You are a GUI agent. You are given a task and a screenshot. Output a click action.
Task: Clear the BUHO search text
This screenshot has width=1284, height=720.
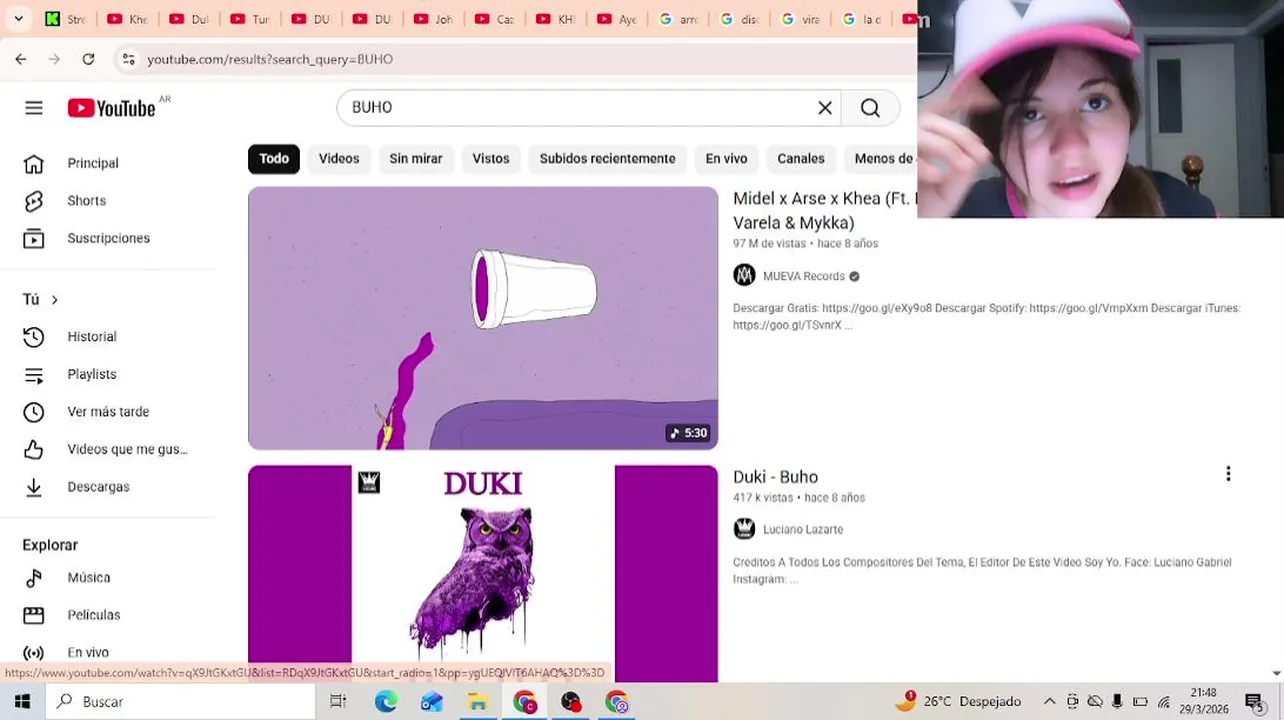click(x=825, y=108)
